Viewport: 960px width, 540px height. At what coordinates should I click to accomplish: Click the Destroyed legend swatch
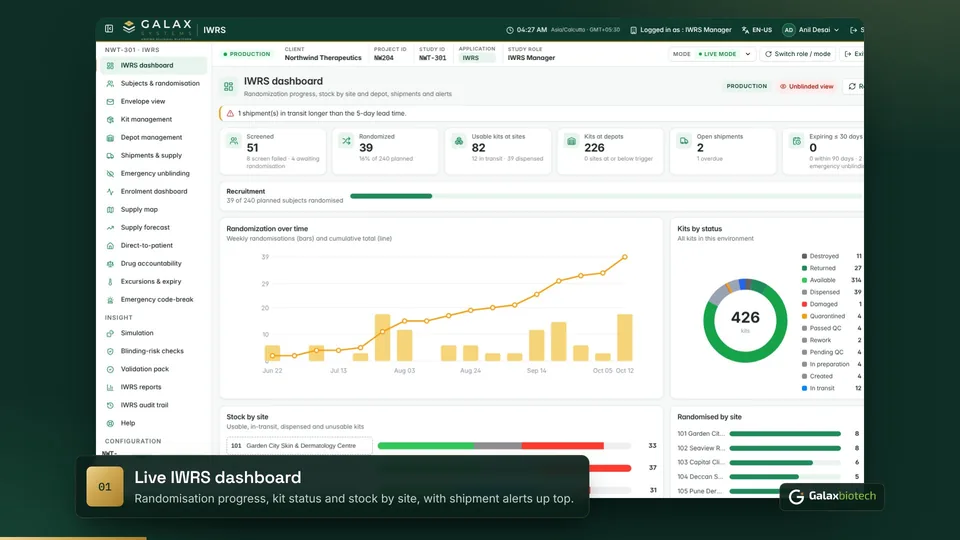pos(804,257)
